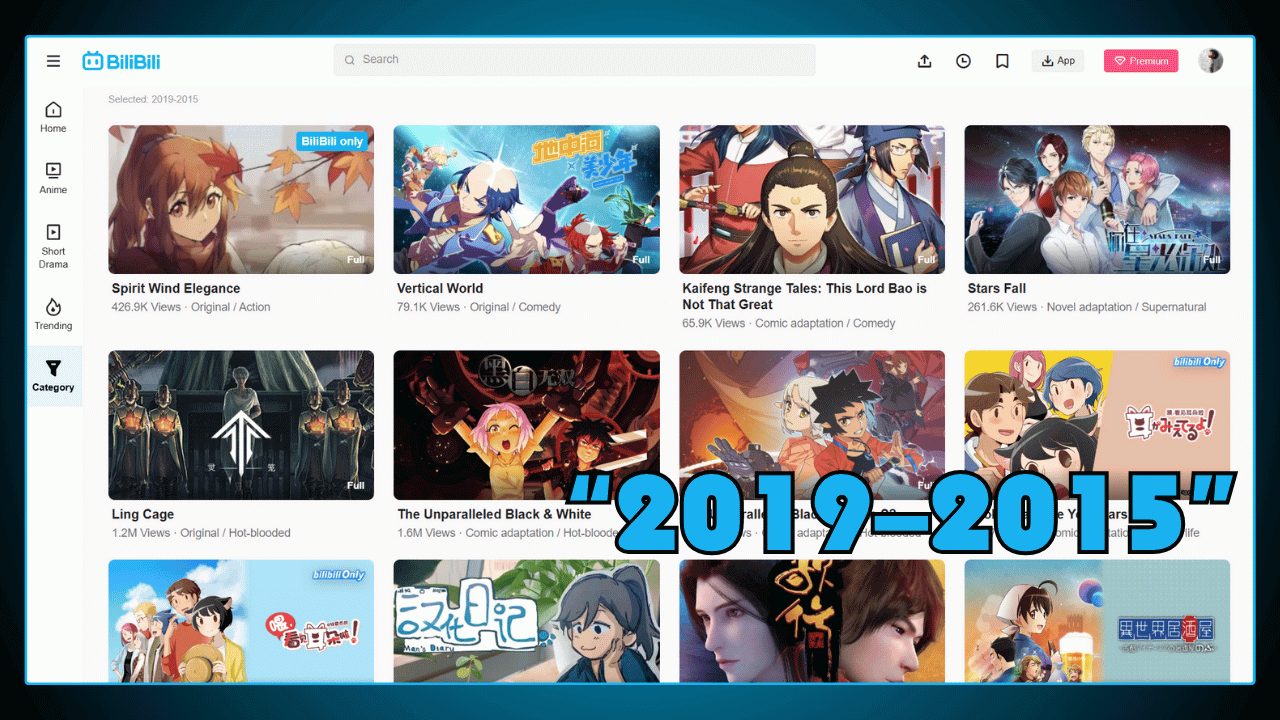
Task: Open the hamburger menu
Action: [x=53, y=61]
